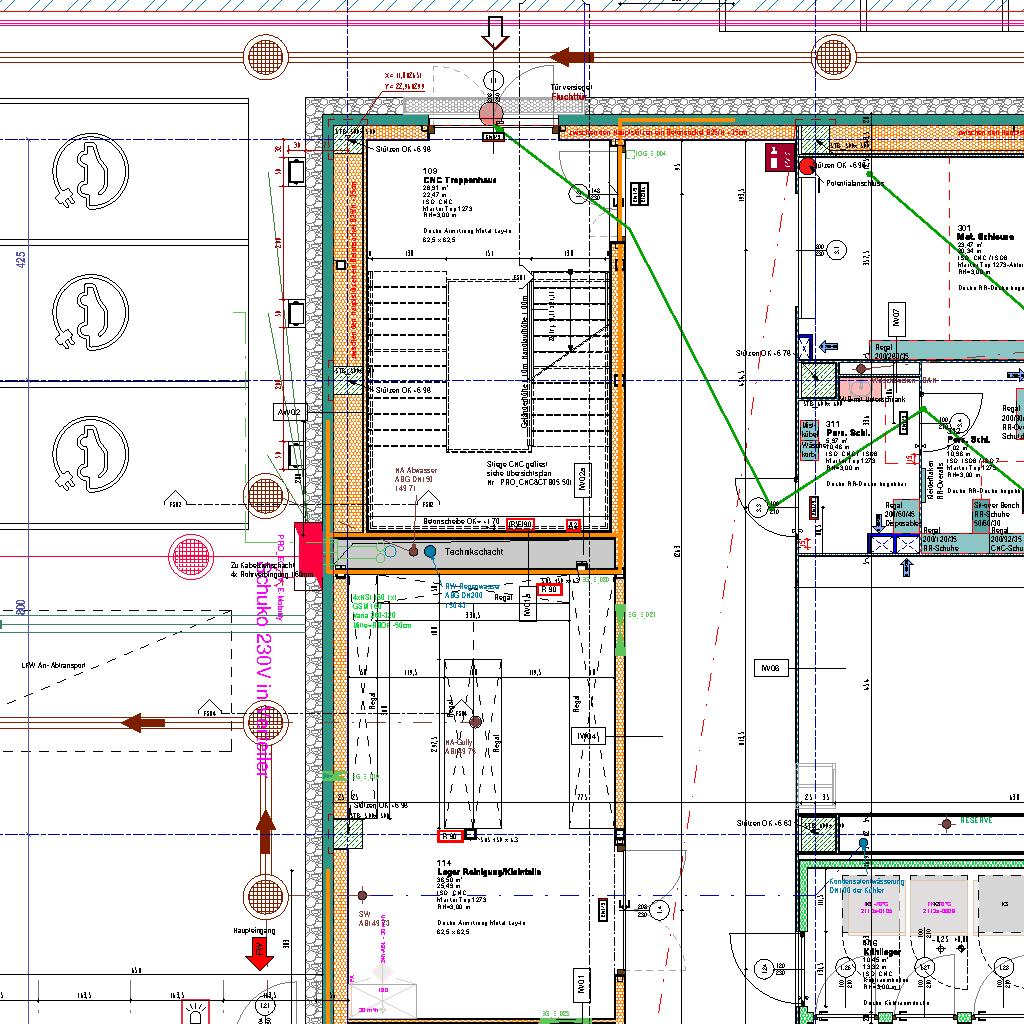The height and width of the screenshot is (1024, 1024).
Task: Select the NV07 tag box
Action: pos(897,318)
